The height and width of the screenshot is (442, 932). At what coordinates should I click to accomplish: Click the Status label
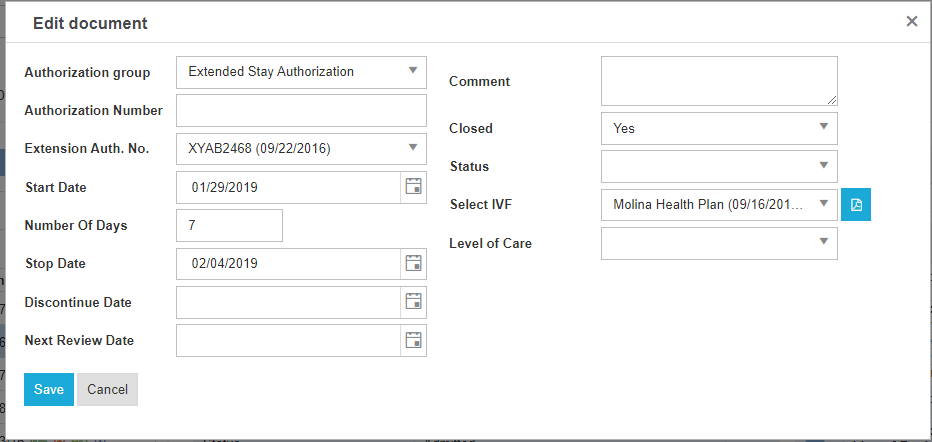(470, 167)
